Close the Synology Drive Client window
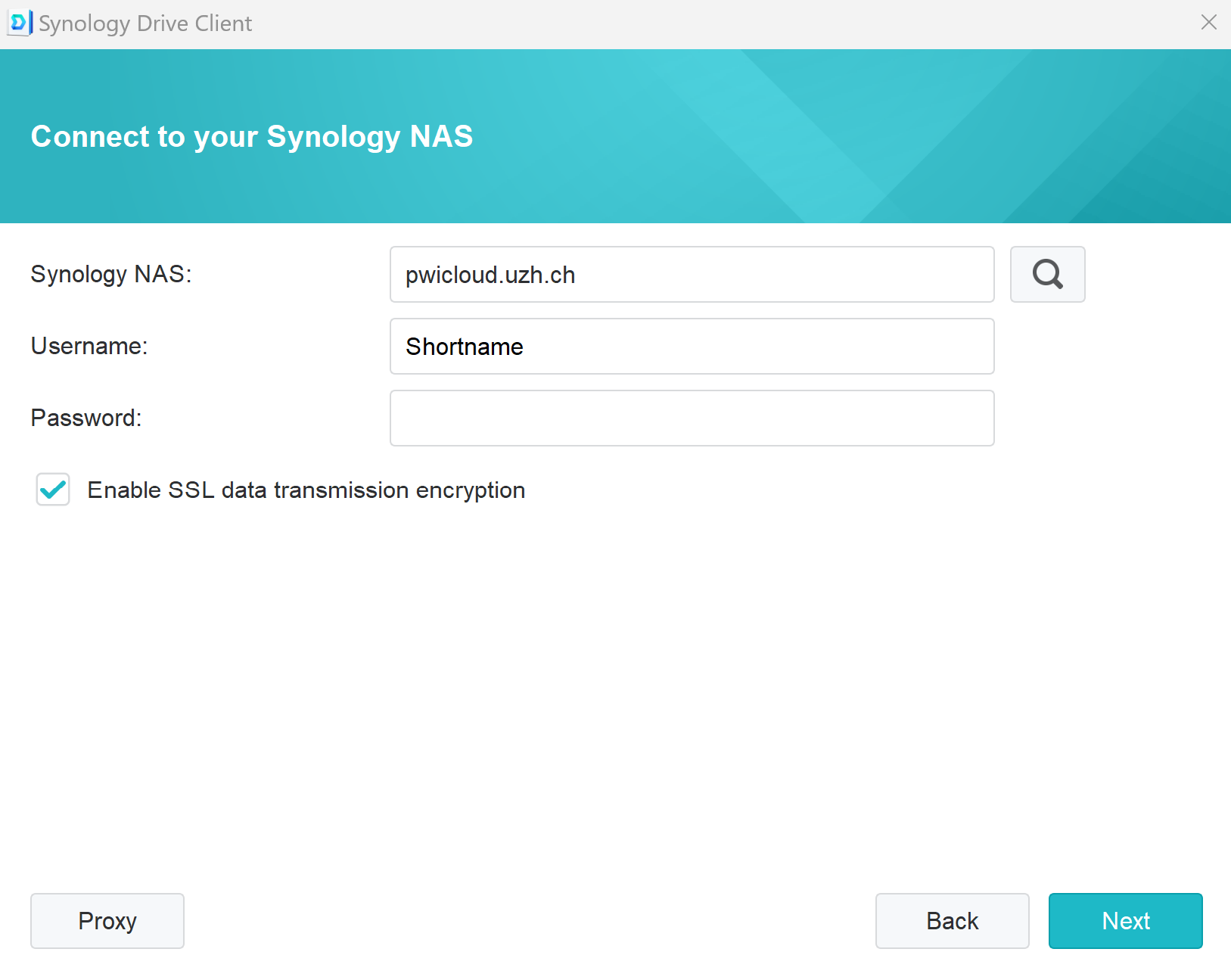 coord(1208,23)
